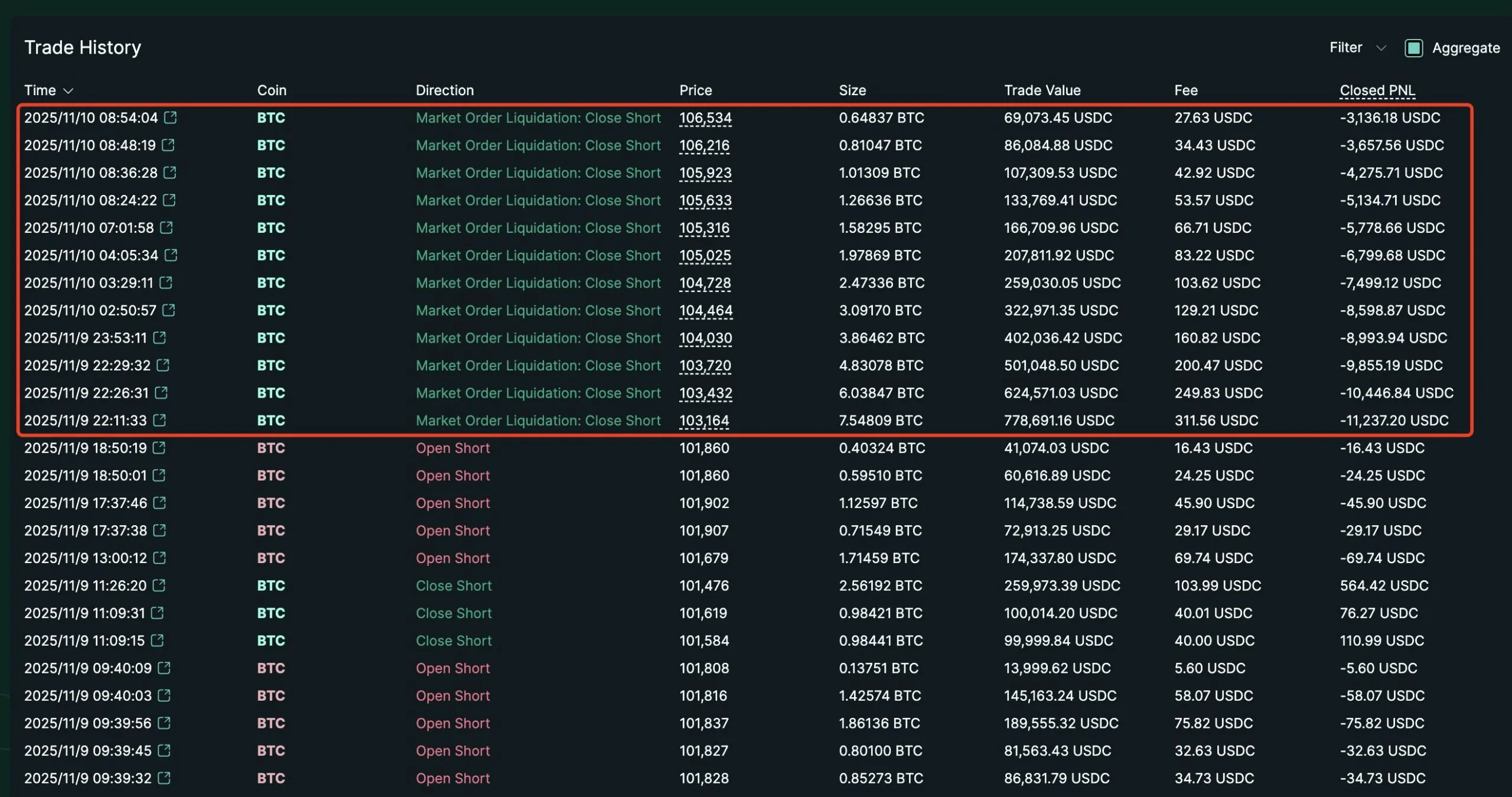Open the Filter dropdown

[1345, 47]
